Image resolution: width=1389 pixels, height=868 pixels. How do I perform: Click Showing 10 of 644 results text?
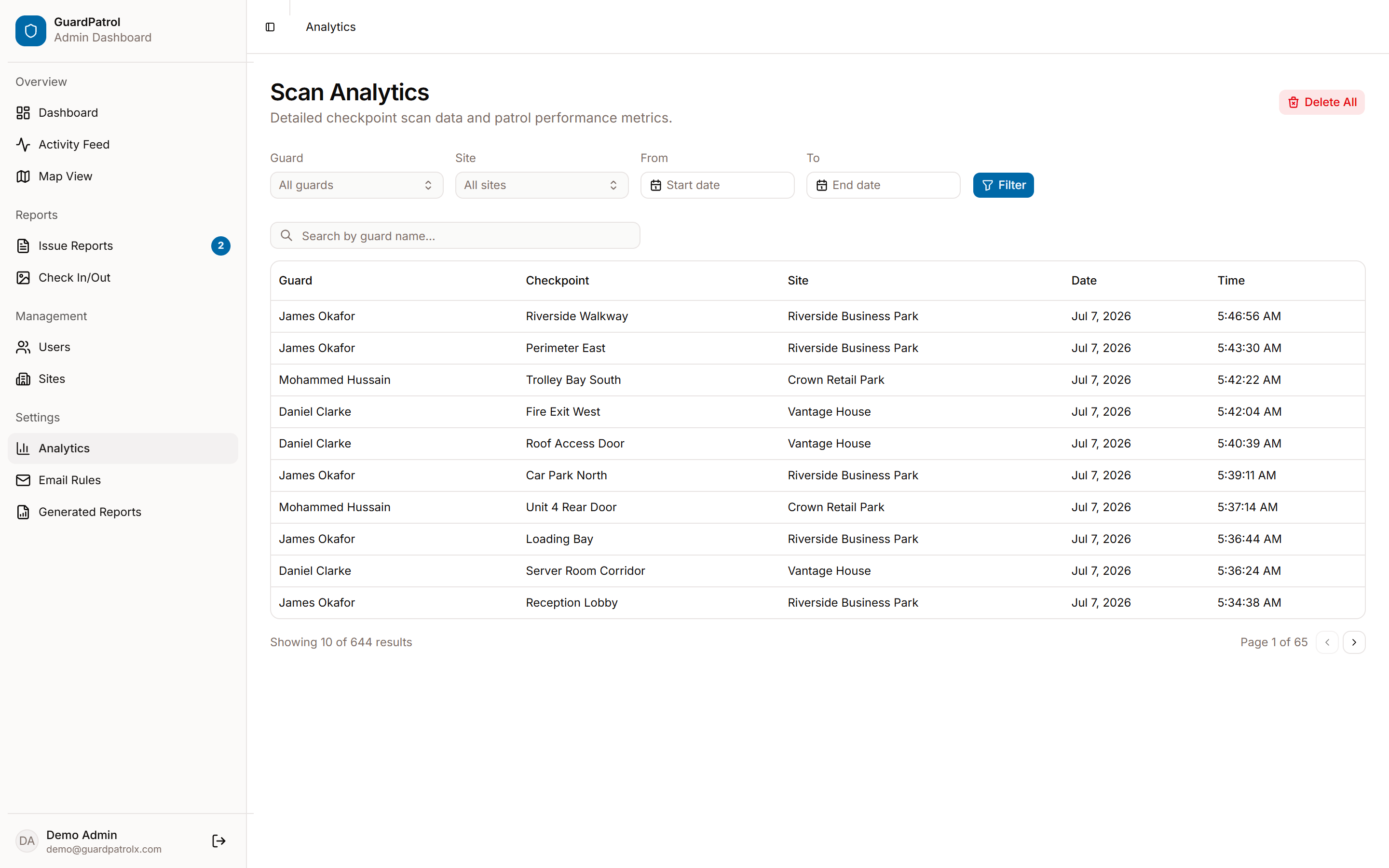point(341,642)
